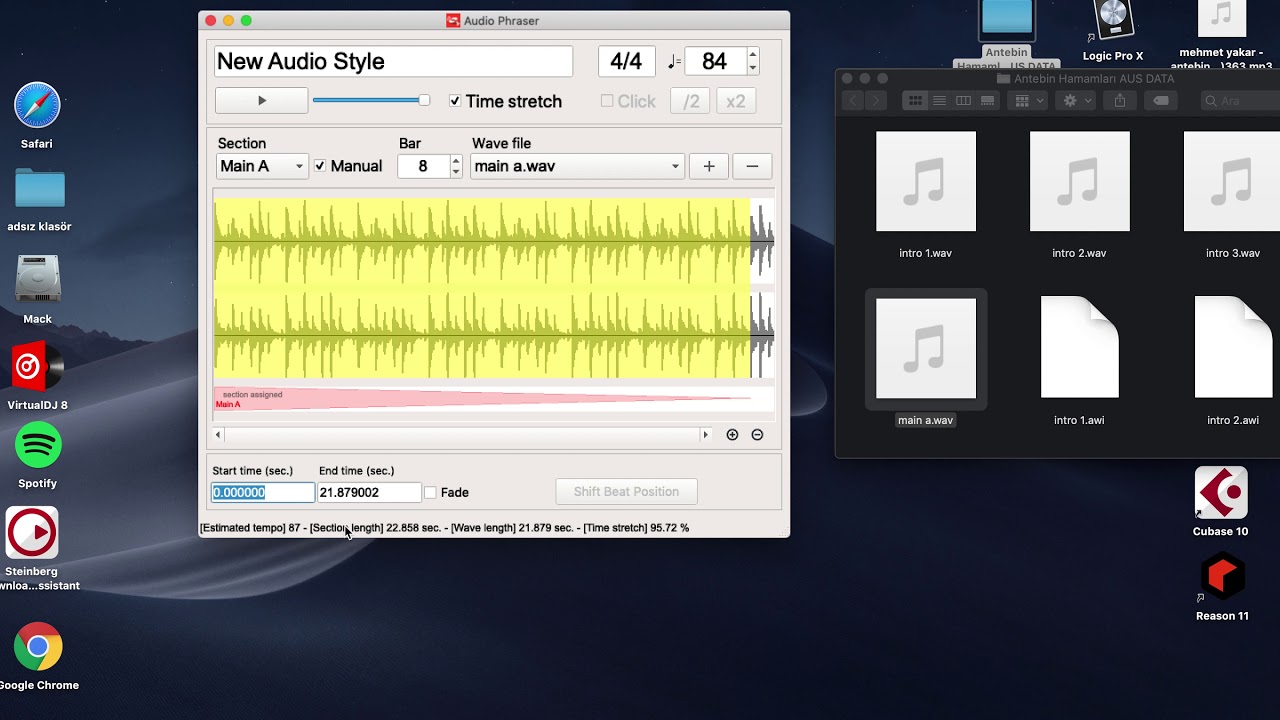1280x720 pixels.
Task: Open the Reason 11 shortcut
Action: pyautogui.click(x=1223, y=578)
